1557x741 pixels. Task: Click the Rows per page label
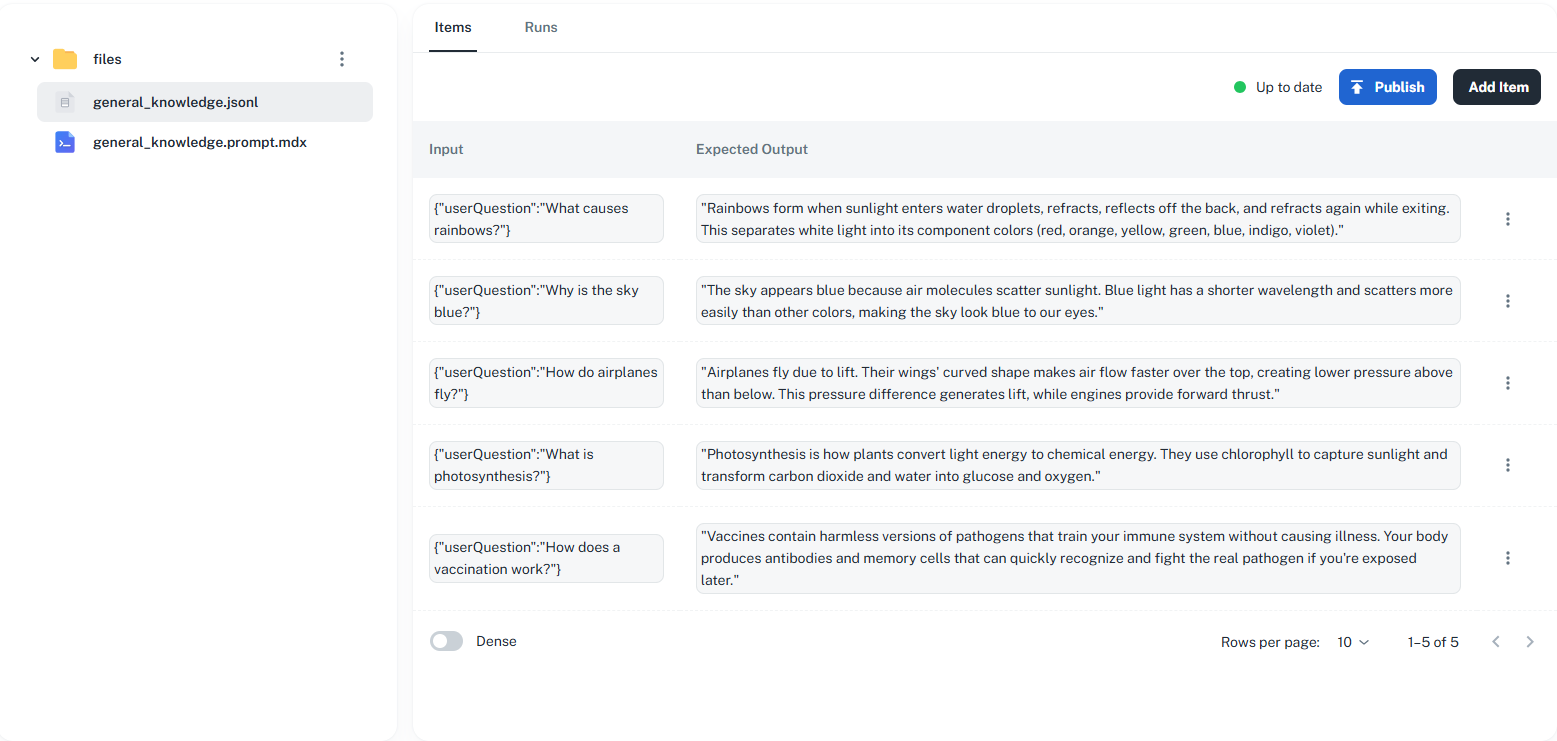point(1270,642)
